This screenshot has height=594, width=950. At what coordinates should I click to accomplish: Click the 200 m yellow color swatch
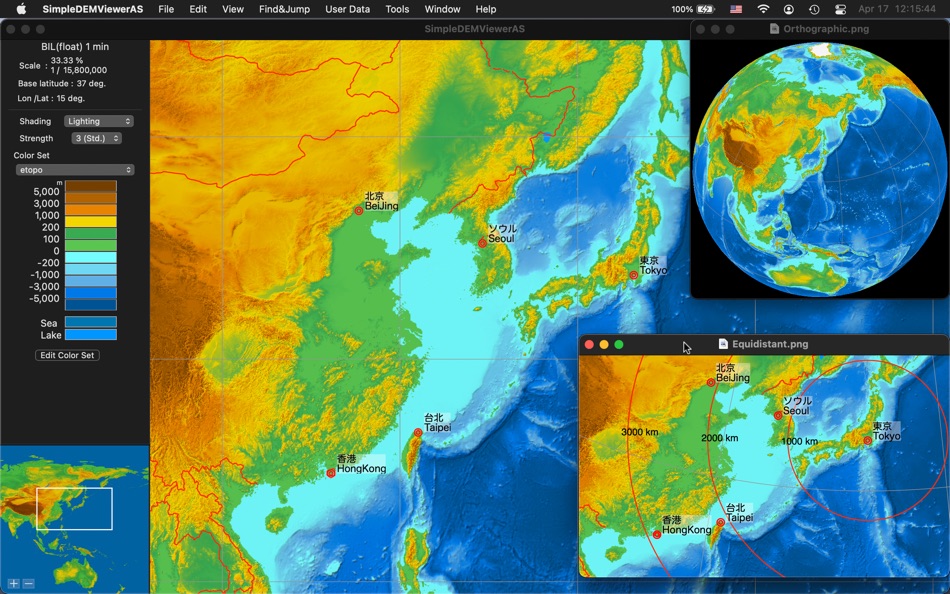coord(91,222)
